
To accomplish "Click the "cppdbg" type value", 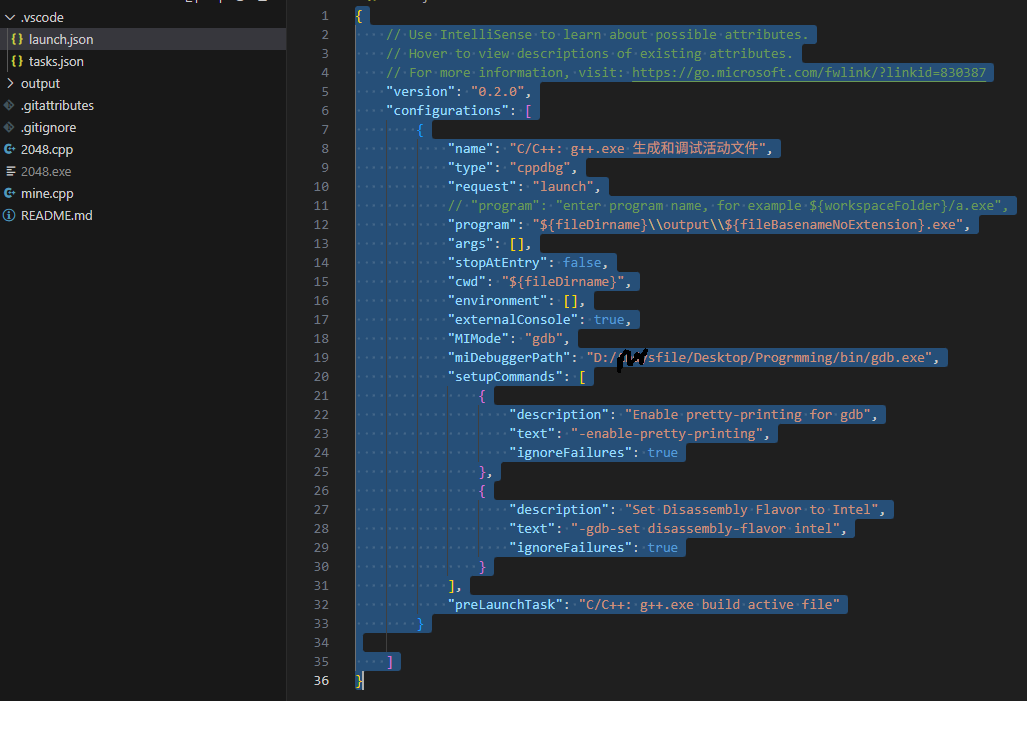I will click(x=540, y=168).
